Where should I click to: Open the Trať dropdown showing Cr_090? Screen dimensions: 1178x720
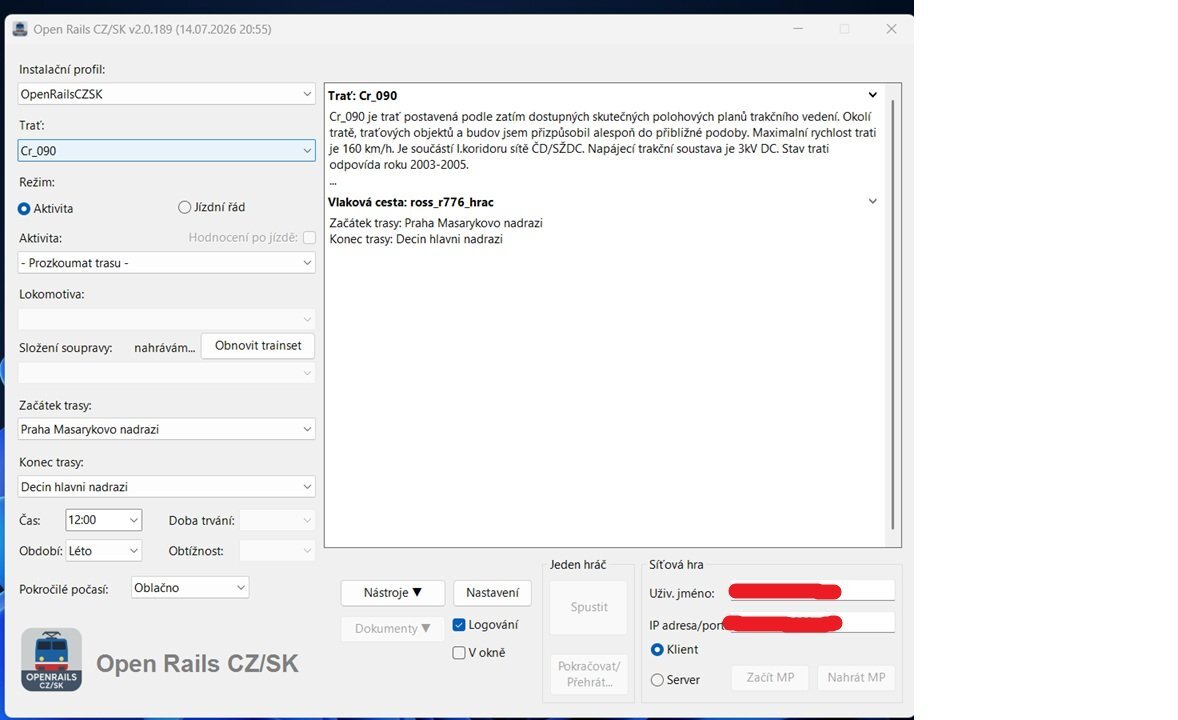167,150
